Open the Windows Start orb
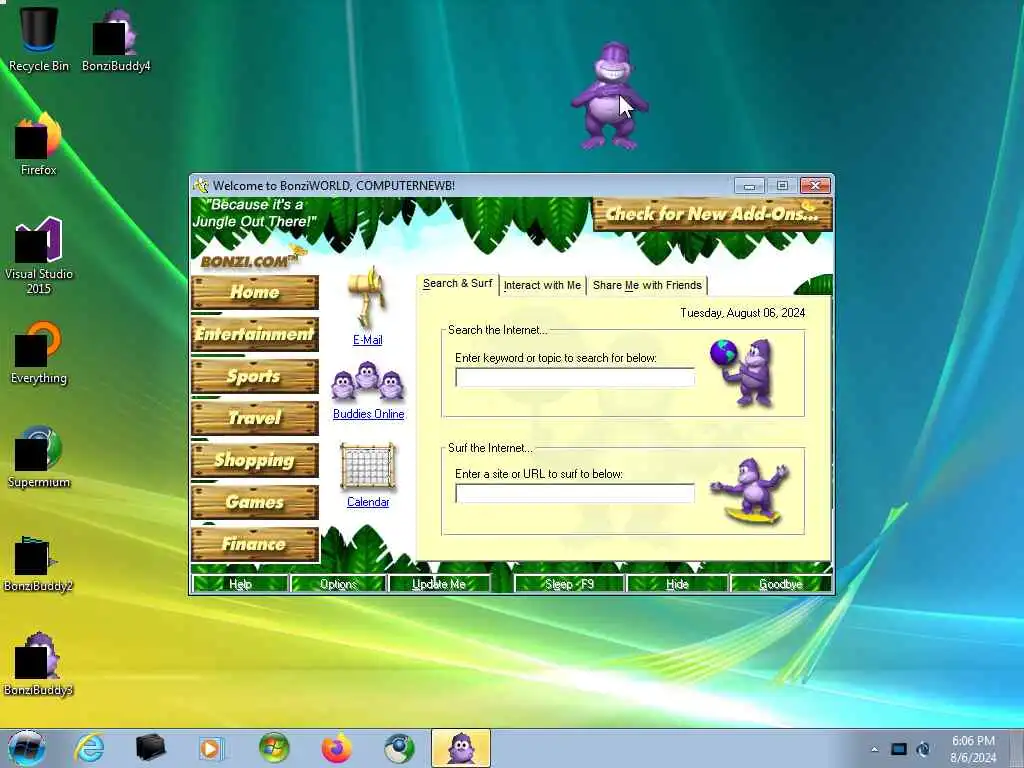Screen dimensions: 1024x768 pos(26,748)
